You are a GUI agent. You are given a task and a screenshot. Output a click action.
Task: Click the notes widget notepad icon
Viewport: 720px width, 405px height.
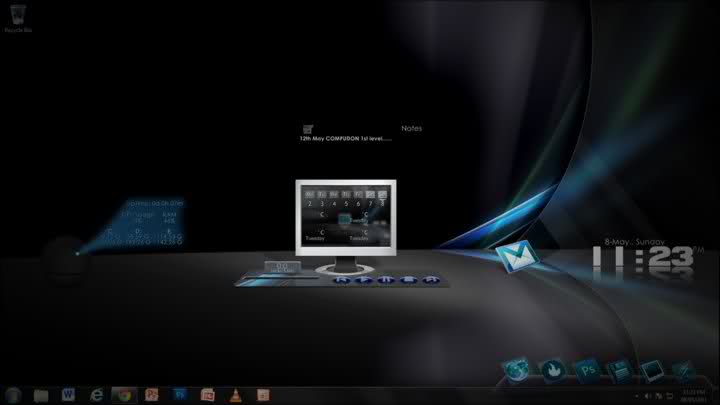308,129
